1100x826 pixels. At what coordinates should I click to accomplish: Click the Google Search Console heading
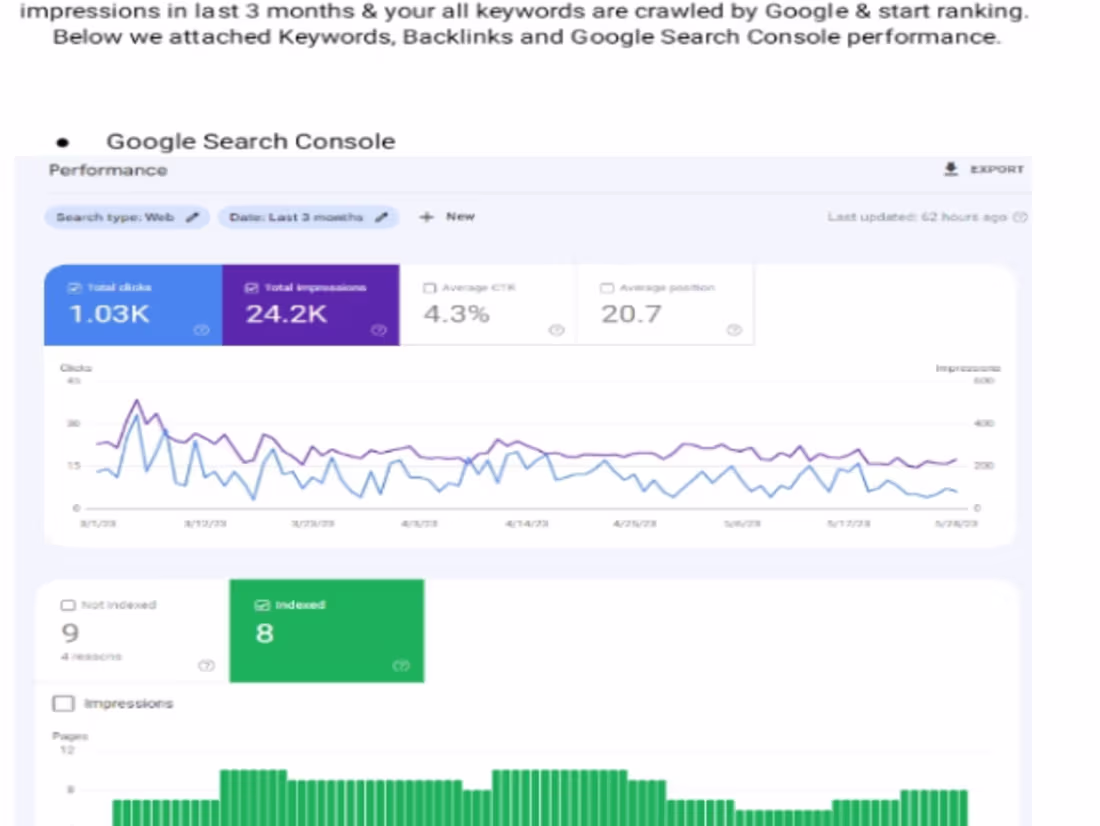pyautogui.click(x=250, y=141)
